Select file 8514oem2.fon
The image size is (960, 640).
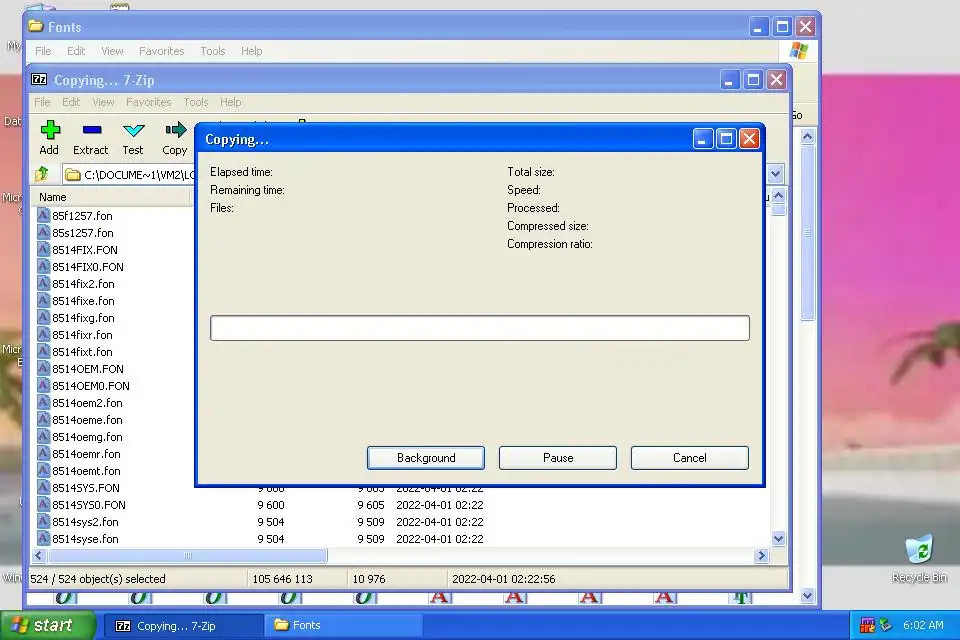(87, 403)
